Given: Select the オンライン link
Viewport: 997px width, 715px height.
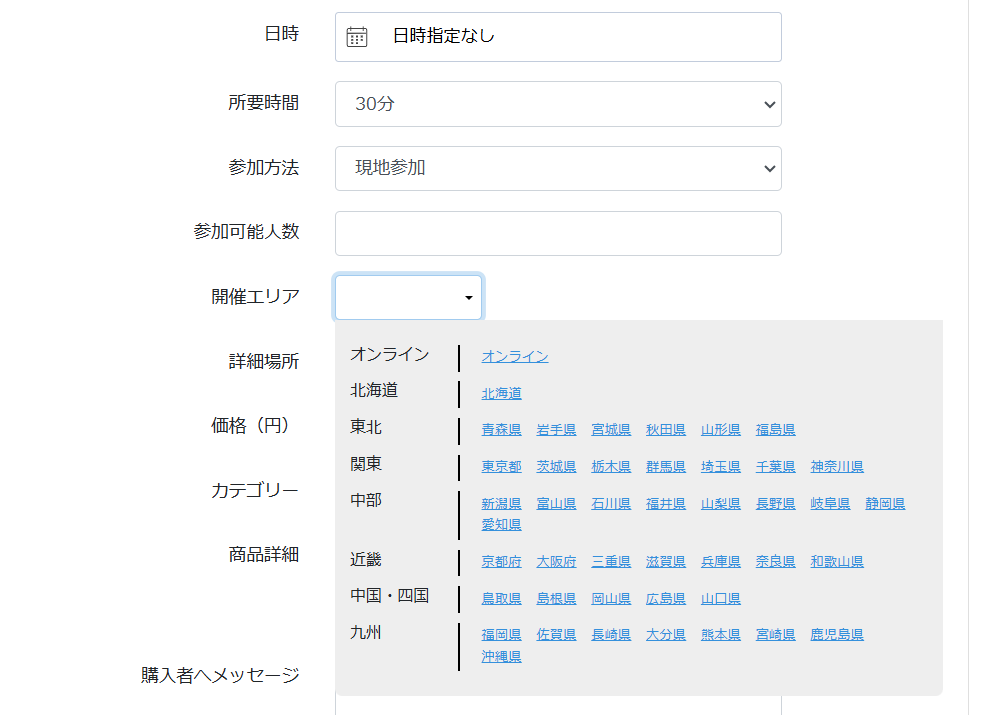Looking at the screenshot, I should [515, 356].
